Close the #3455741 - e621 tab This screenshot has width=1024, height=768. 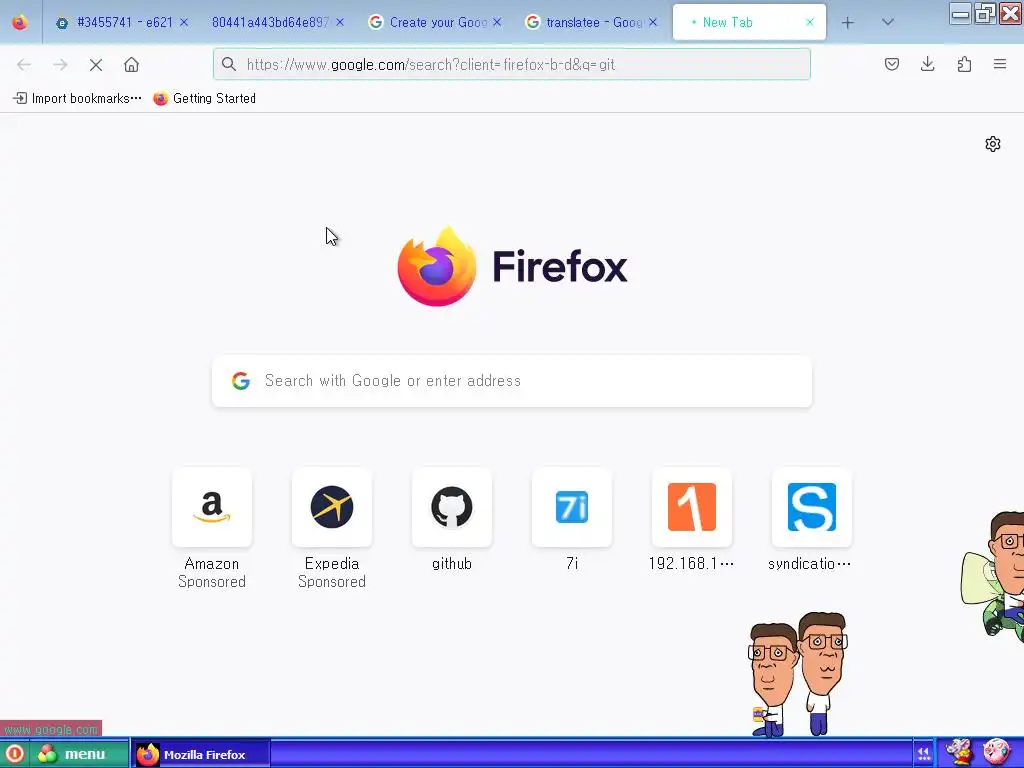click(x=184, y=22)
